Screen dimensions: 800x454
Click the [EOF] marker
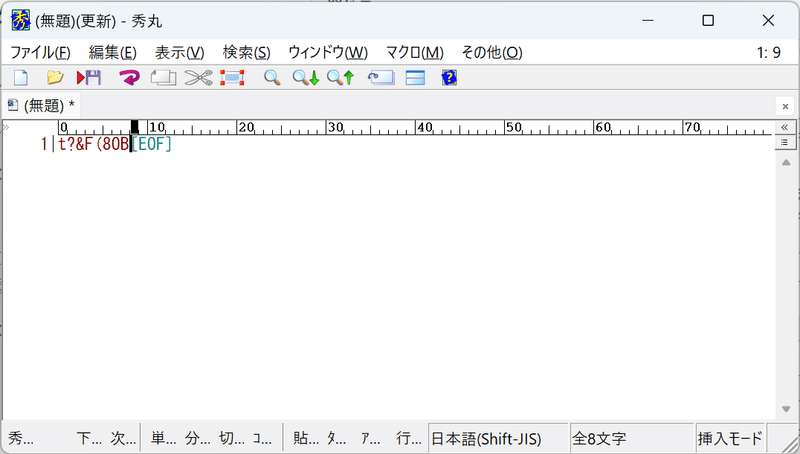[x=152, y=144]
